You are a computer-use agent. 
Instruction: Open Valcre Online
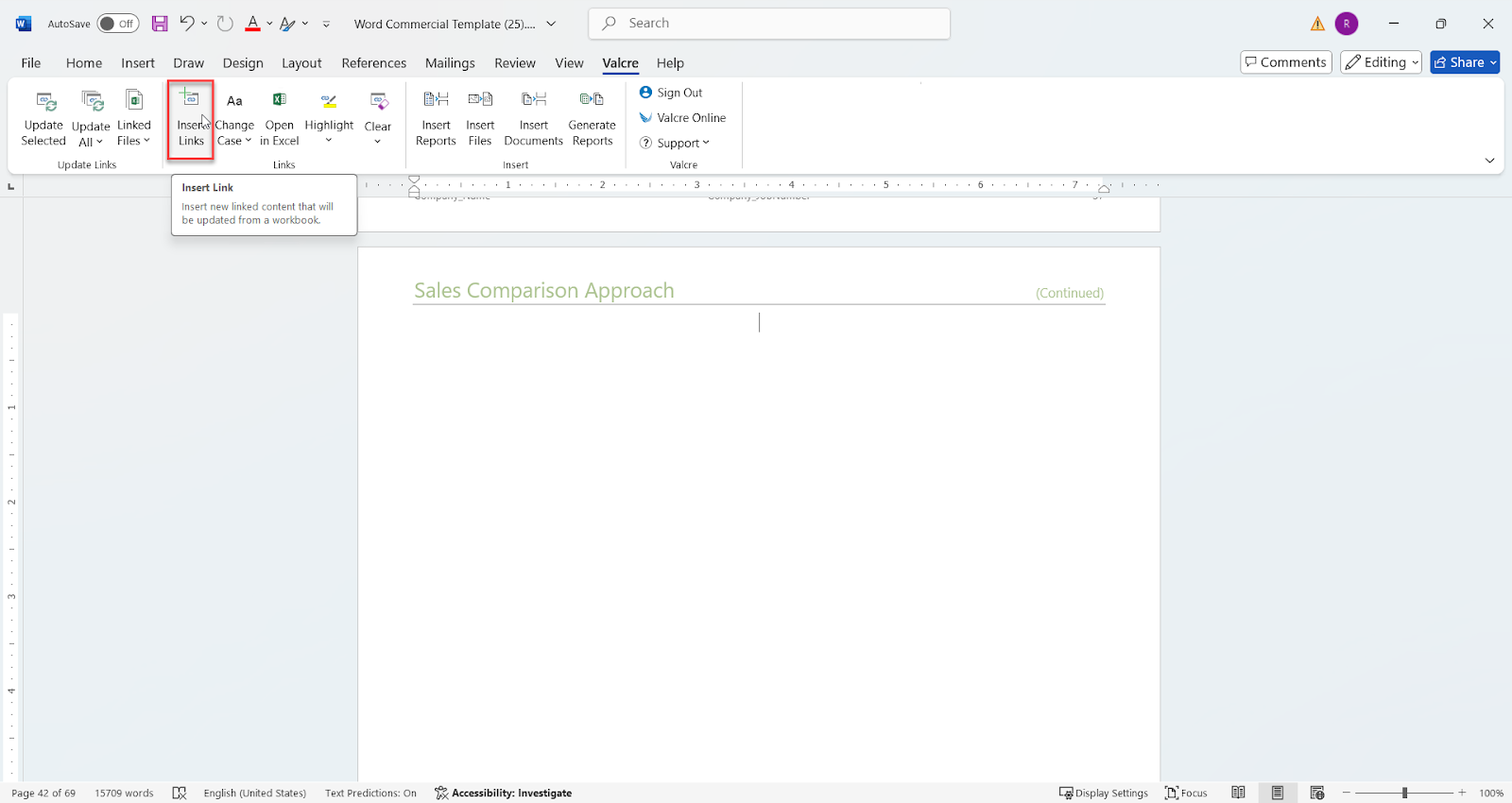point(682,118)
